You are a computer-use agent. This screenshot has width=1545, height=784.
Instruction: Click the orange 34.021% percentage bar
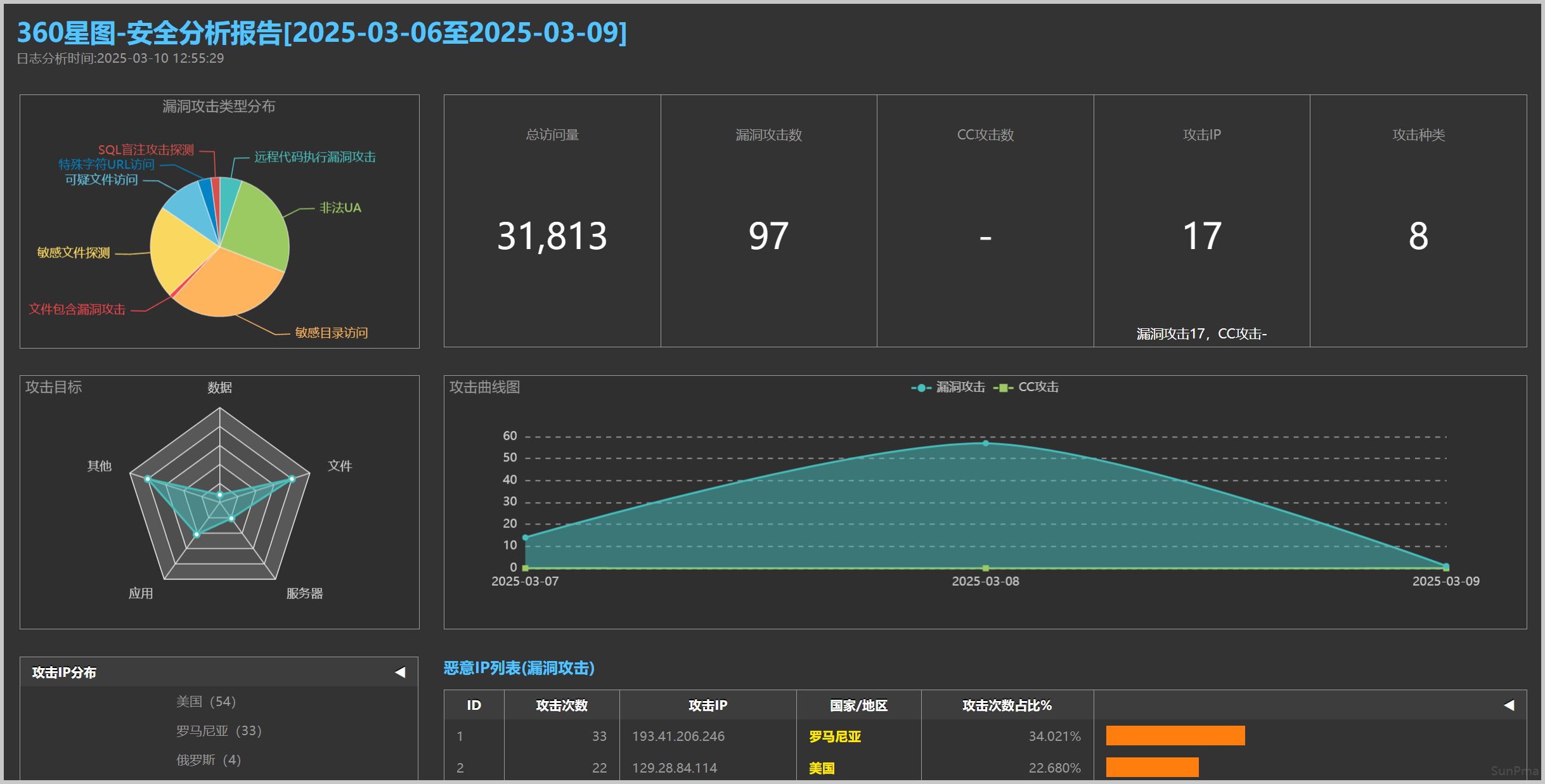[1175, 736]
